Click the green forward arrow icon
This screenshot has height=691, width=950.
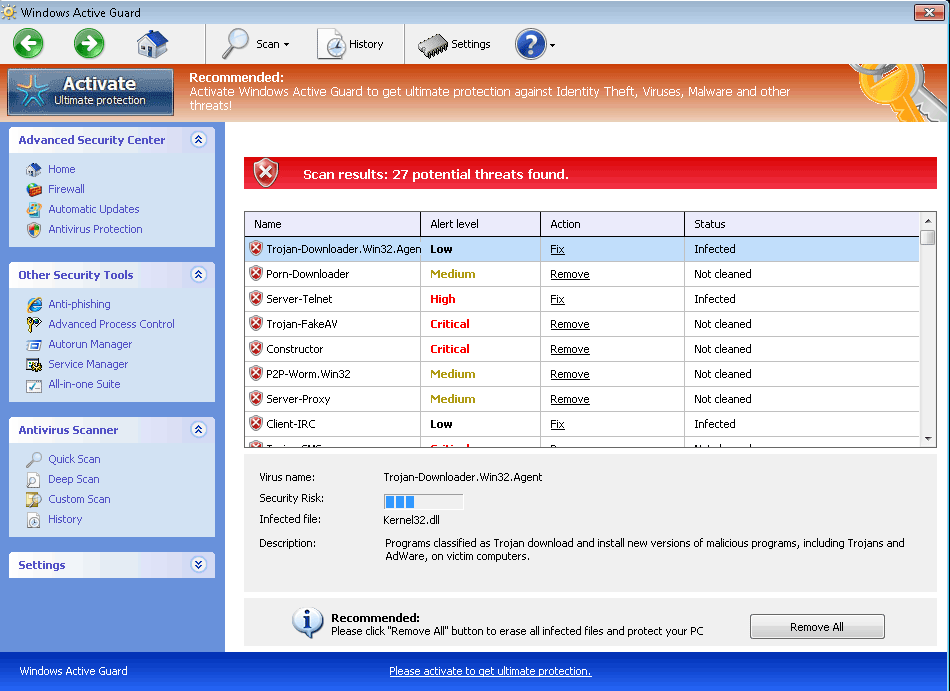[x=89, y=44]
